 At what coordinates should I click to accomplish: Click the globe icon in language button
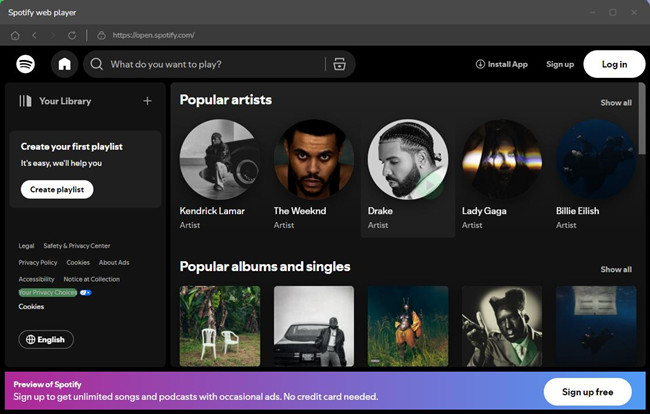[30, 339]
